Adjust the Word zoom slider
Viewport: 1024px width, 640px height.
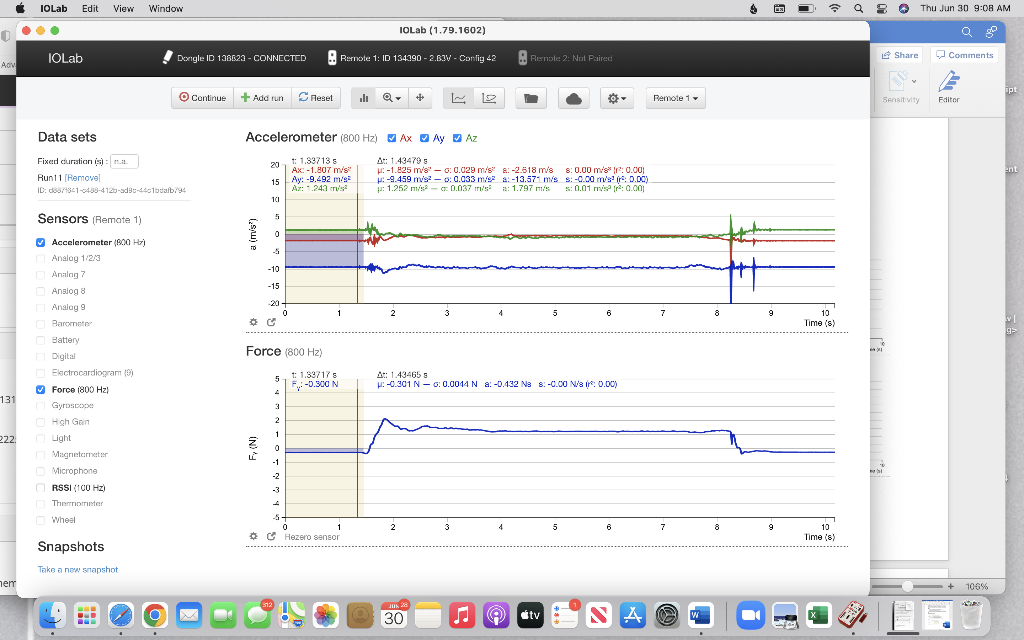click(x=907, y=586)
